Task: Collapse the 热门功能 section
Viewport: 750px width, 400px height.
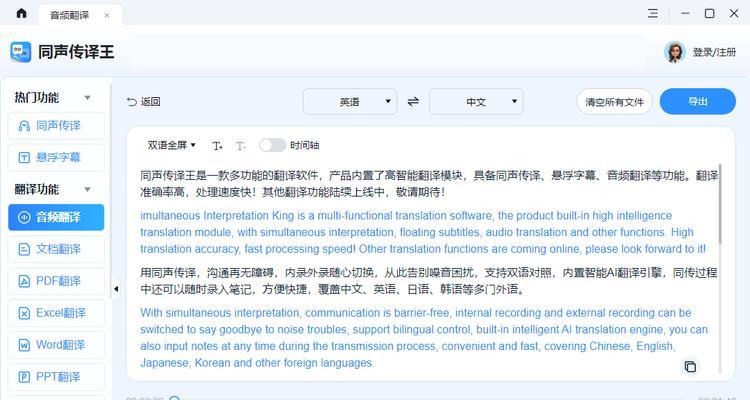Action: (88, 98)
